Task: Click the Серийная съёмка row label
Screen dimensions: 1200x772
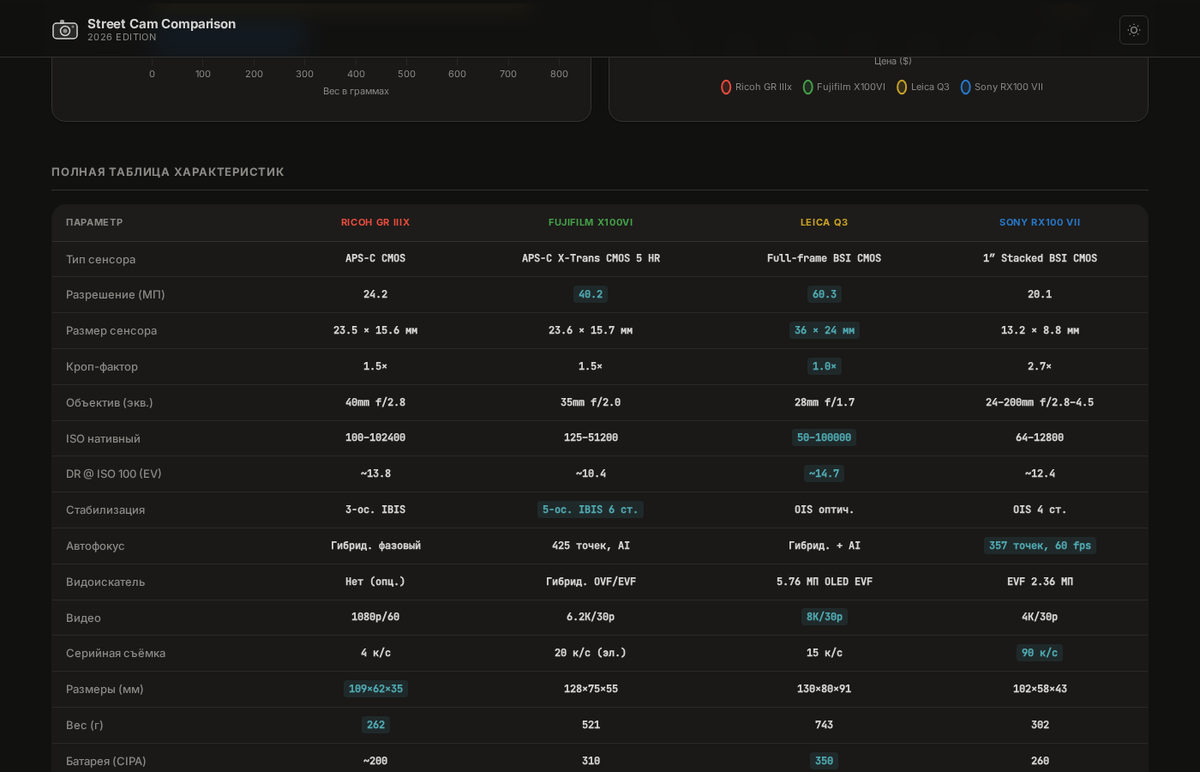Action: (x=116, y=653)
